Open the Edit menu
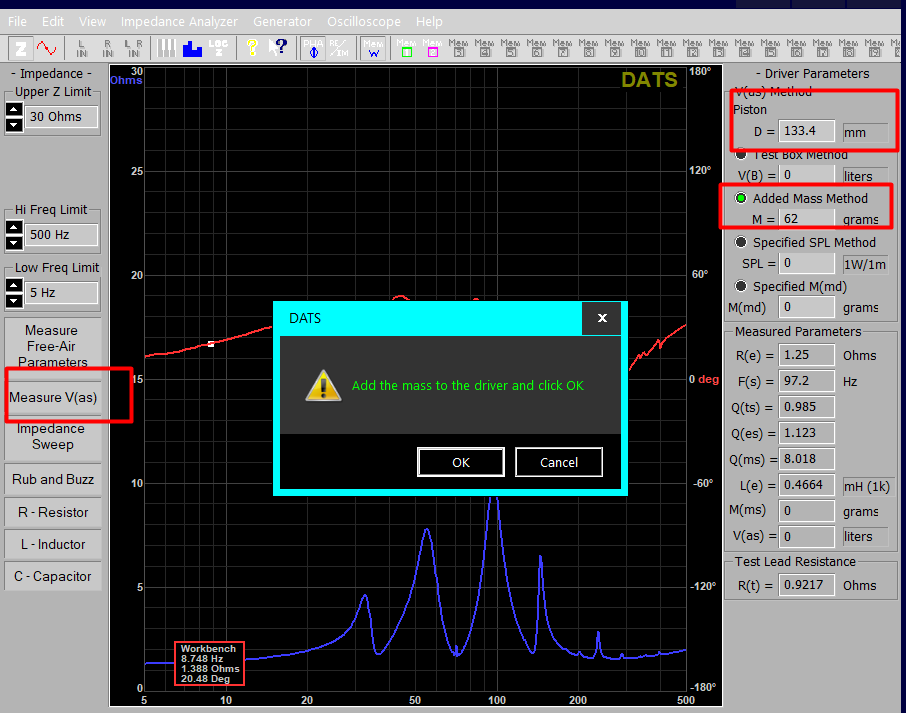Screen dimensions: 906x713 pyautogui.click(x=53, y=21)
